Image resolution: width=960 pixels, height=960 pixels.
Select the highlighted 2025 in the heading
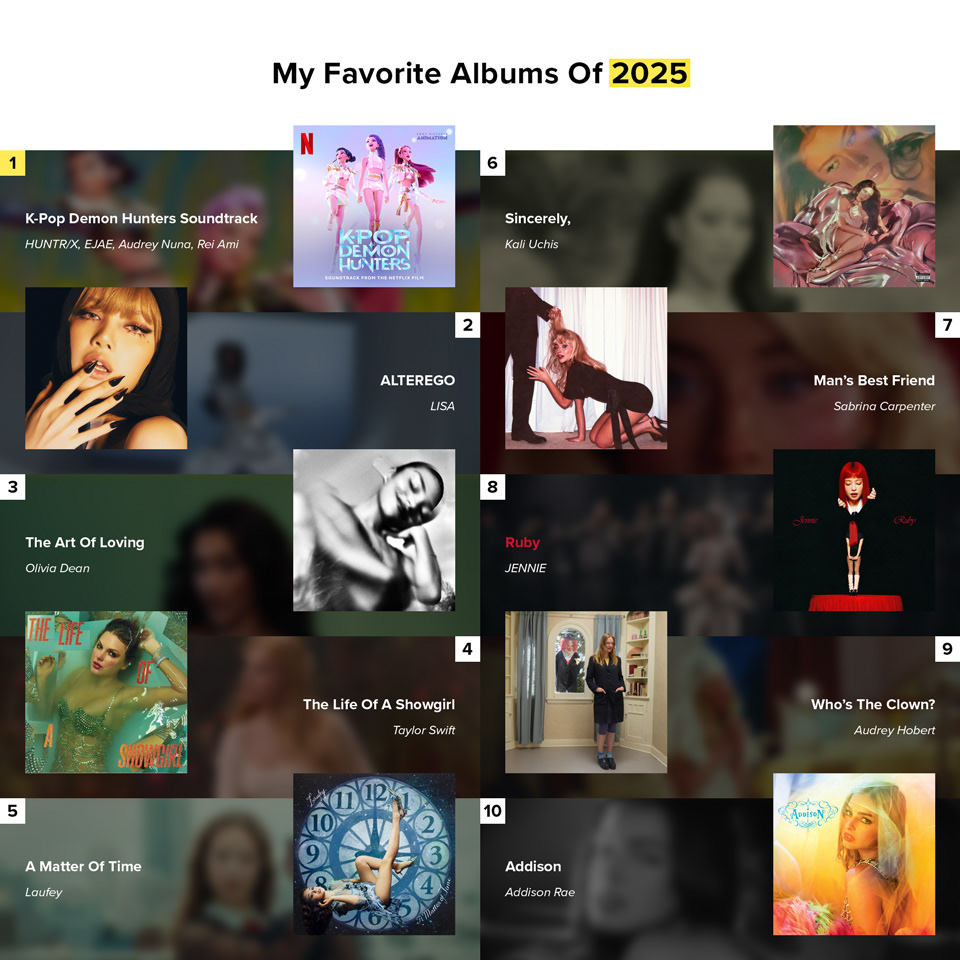click(x=650, y=73)
